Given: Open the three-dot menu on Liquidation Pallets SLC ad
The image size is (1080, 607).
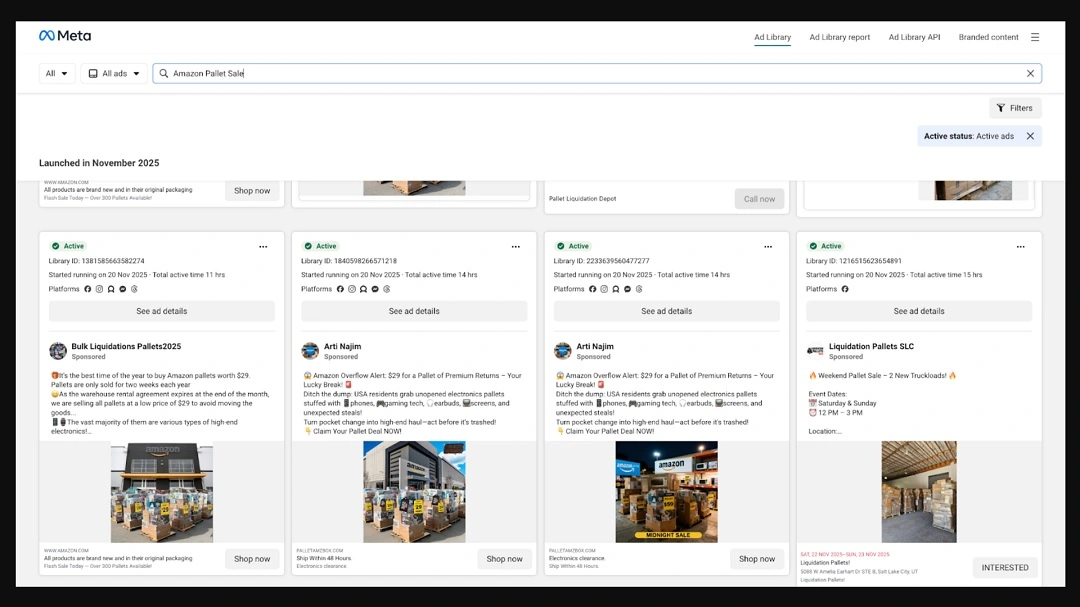Looking at the screenshot, I should 1020,246.
